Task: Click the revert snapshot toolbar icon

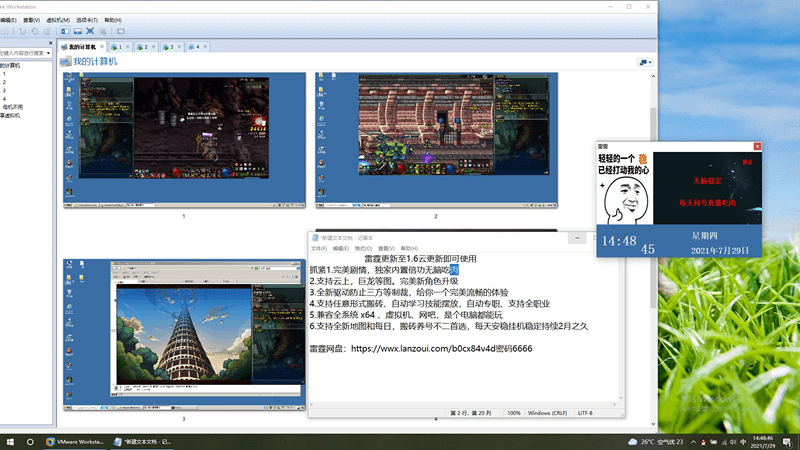Action: click(35, 31)
